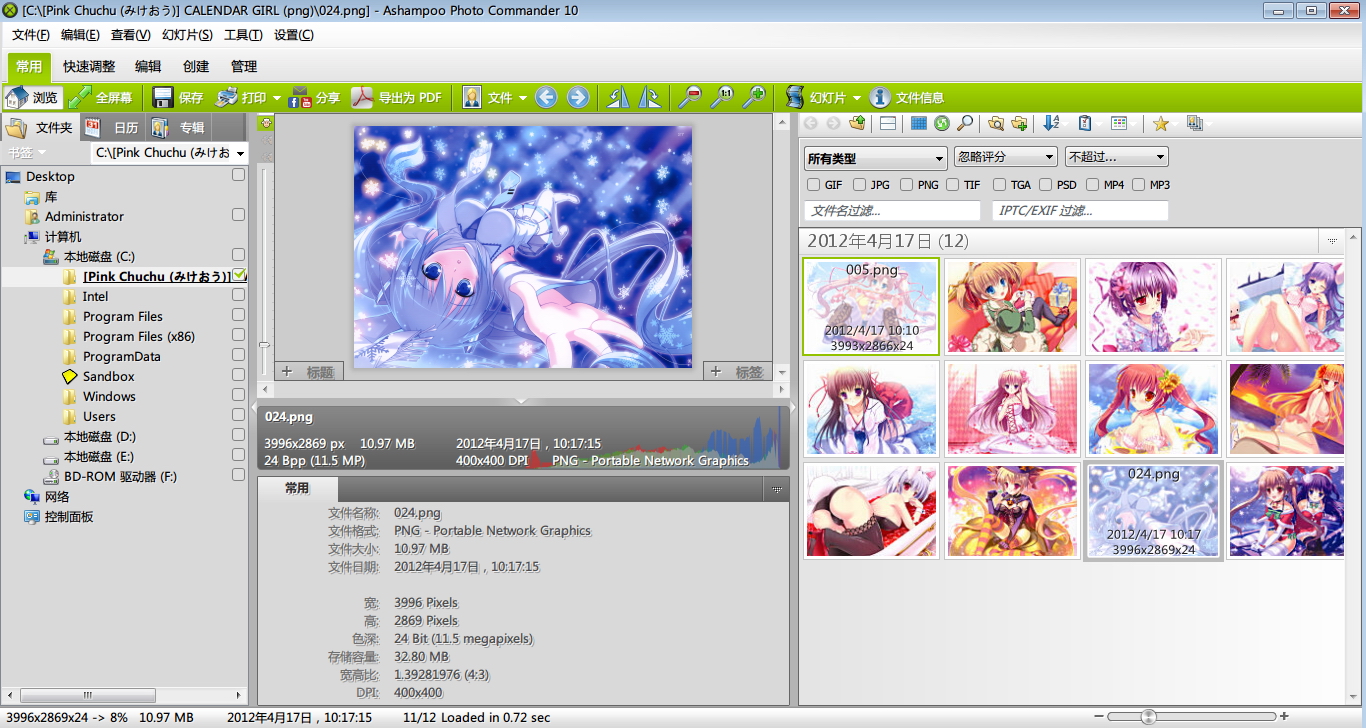Export image as PDF (导出为 PDF)
The width and height of the screenshot is (1366, 728).
pyautogui.click(x=396, y=97)
